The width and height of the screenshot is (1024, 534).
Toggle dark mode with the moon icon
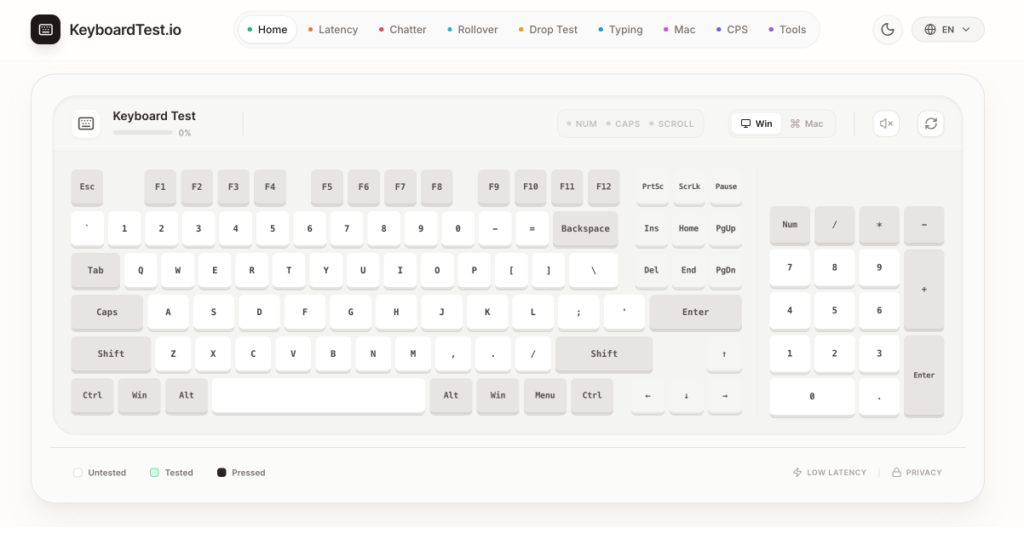887,29
